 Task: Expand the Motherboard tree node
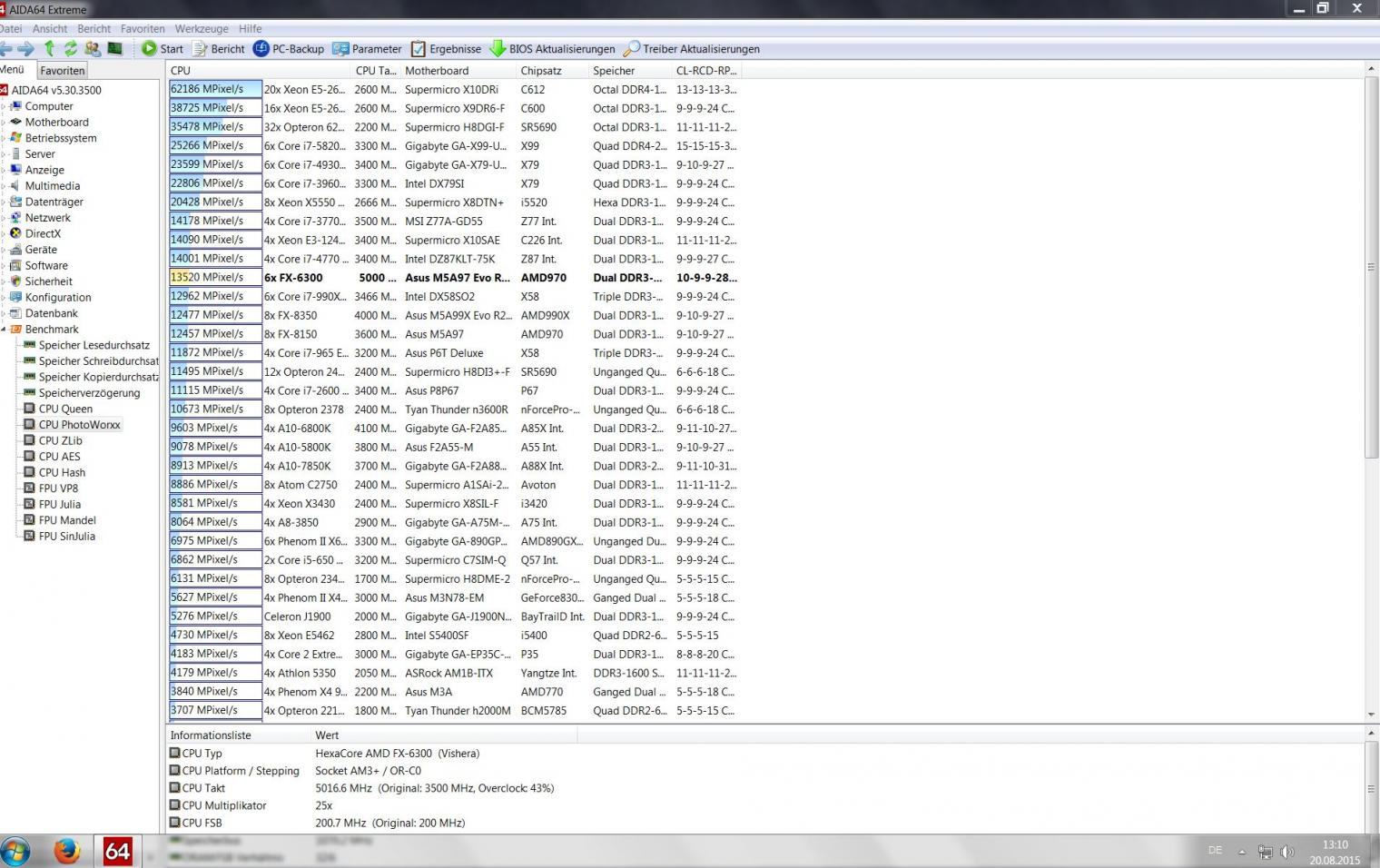[4, 123]
